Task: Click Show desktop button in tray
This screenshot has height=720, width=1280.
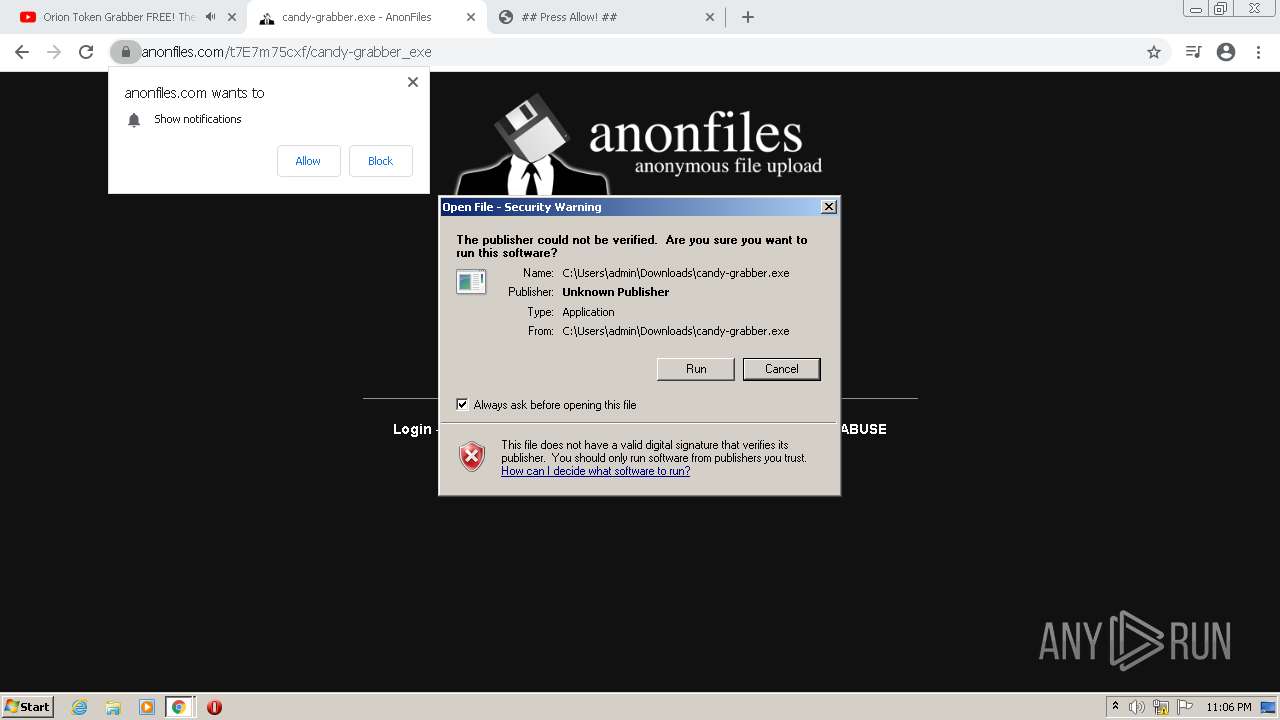Action: [1270, 707]
